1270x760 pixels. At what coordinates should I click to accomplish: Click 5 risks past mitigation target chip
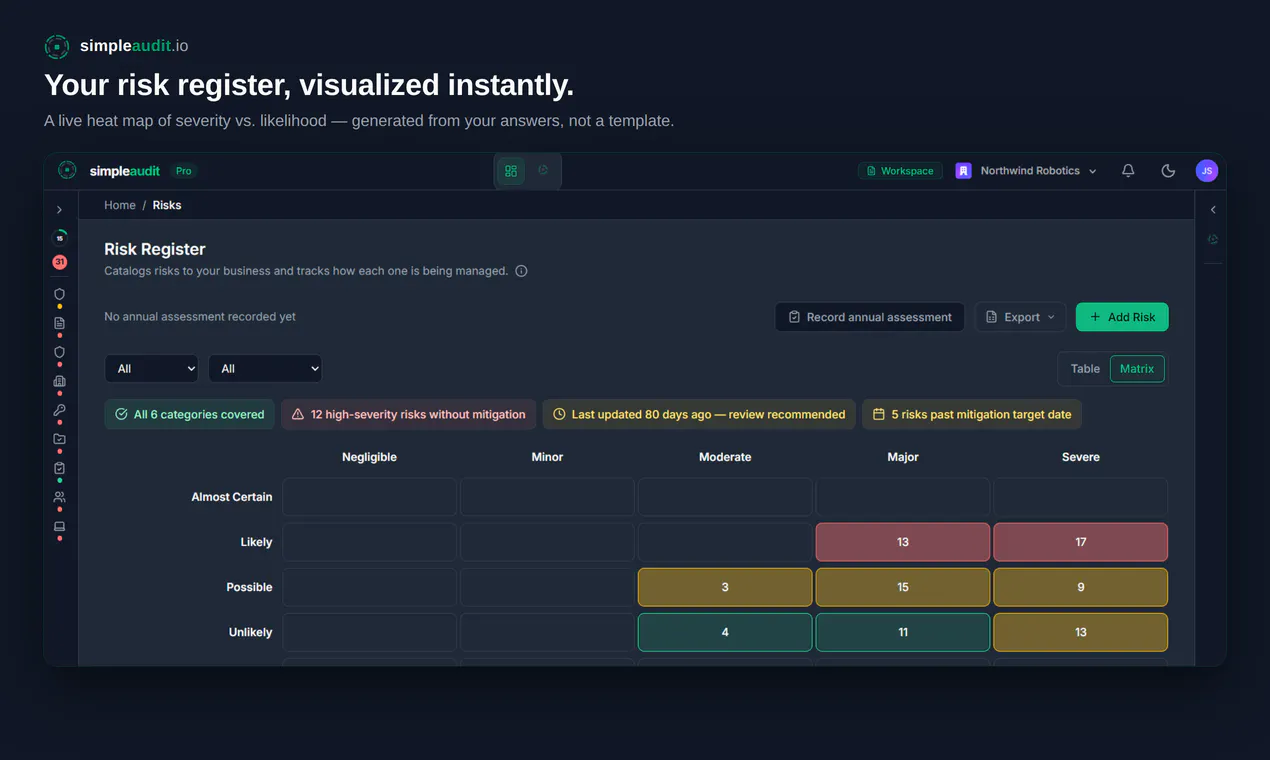click(x=972, y=414)
